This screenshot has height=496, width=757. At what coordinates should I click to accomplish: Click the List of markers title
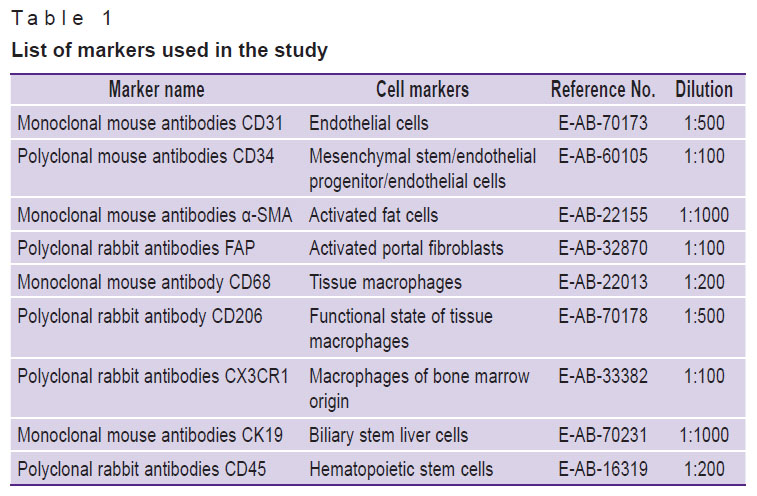click(169, 50)
